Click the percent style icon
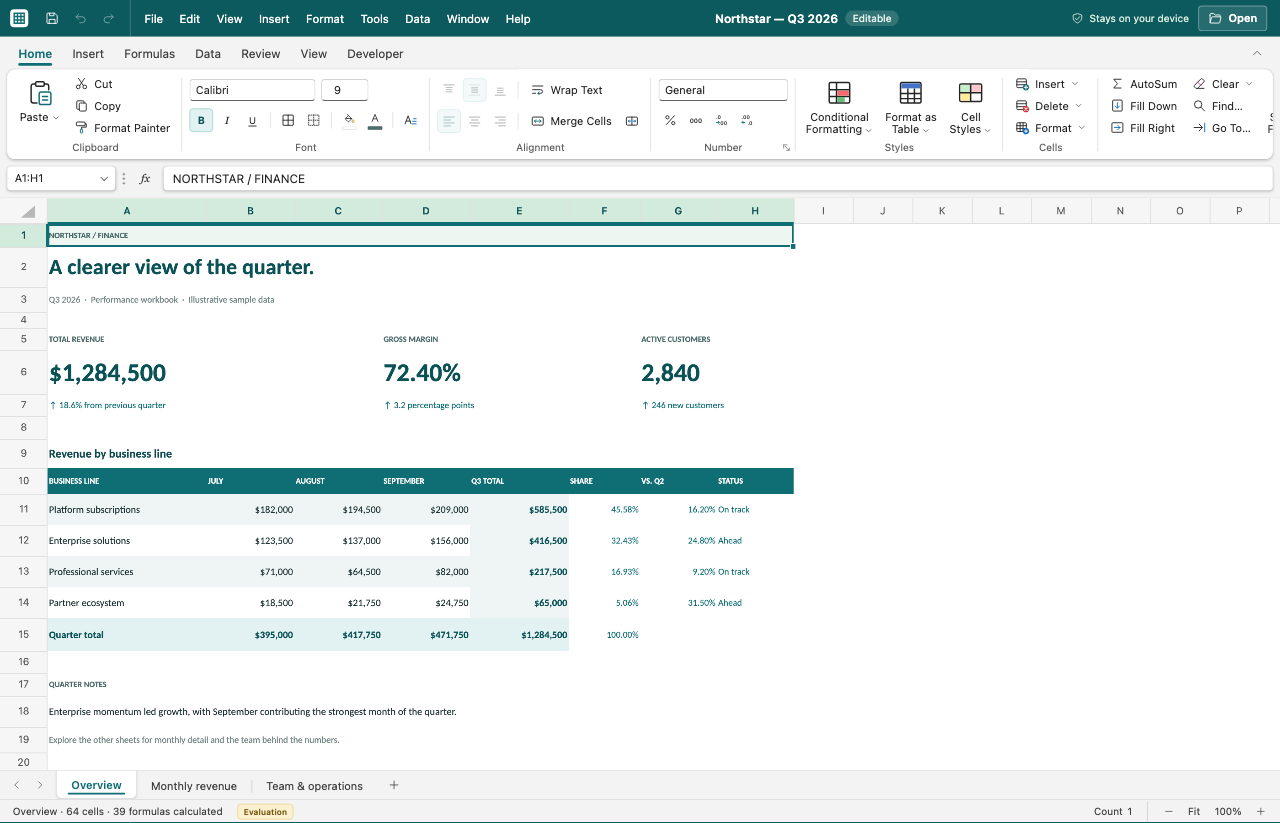This screenshot has width=1280, height=823. pyautogui.click(x=670, y=121)
